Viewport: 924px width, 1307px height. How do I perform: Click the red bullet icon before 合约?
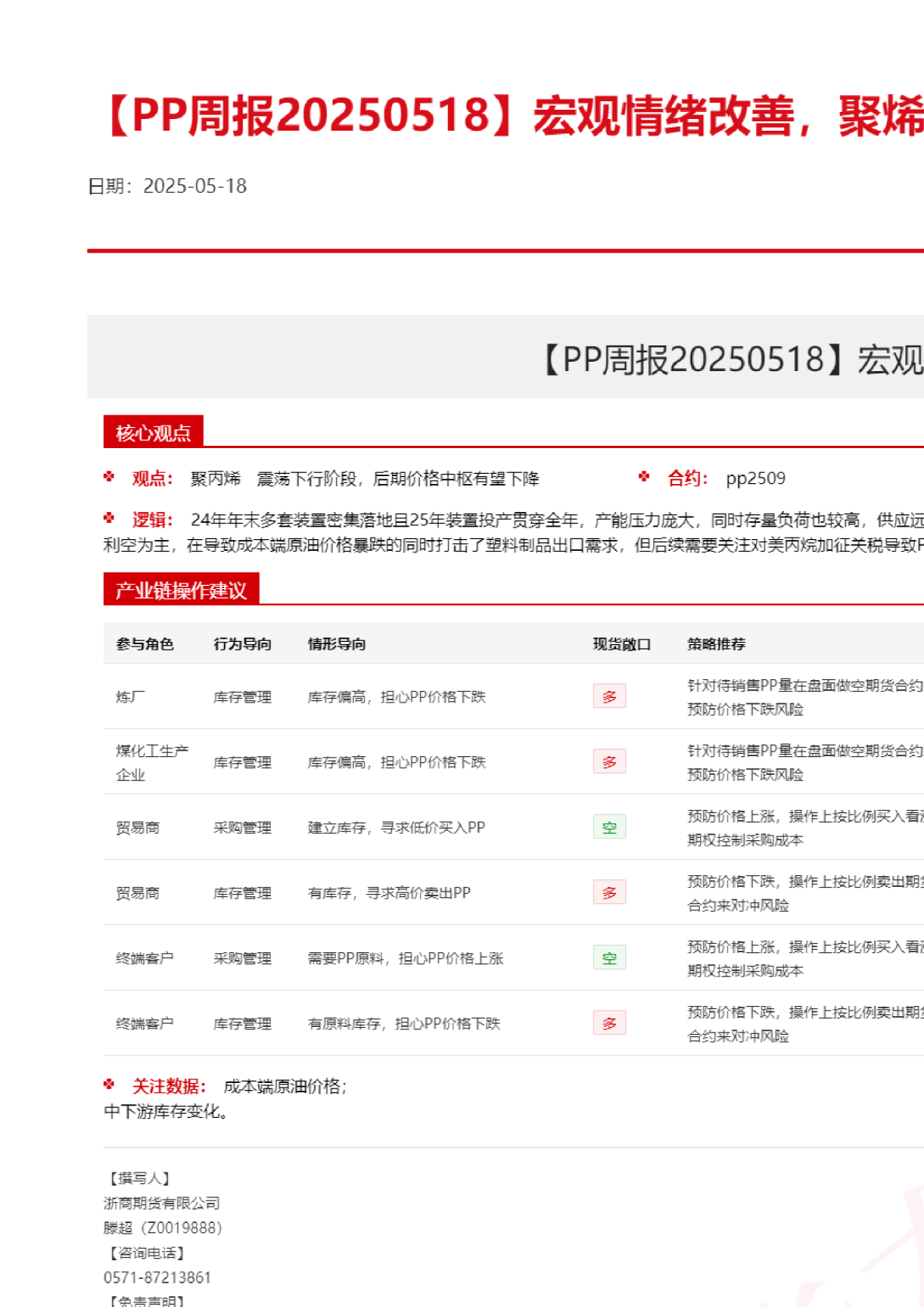point(644,477)
